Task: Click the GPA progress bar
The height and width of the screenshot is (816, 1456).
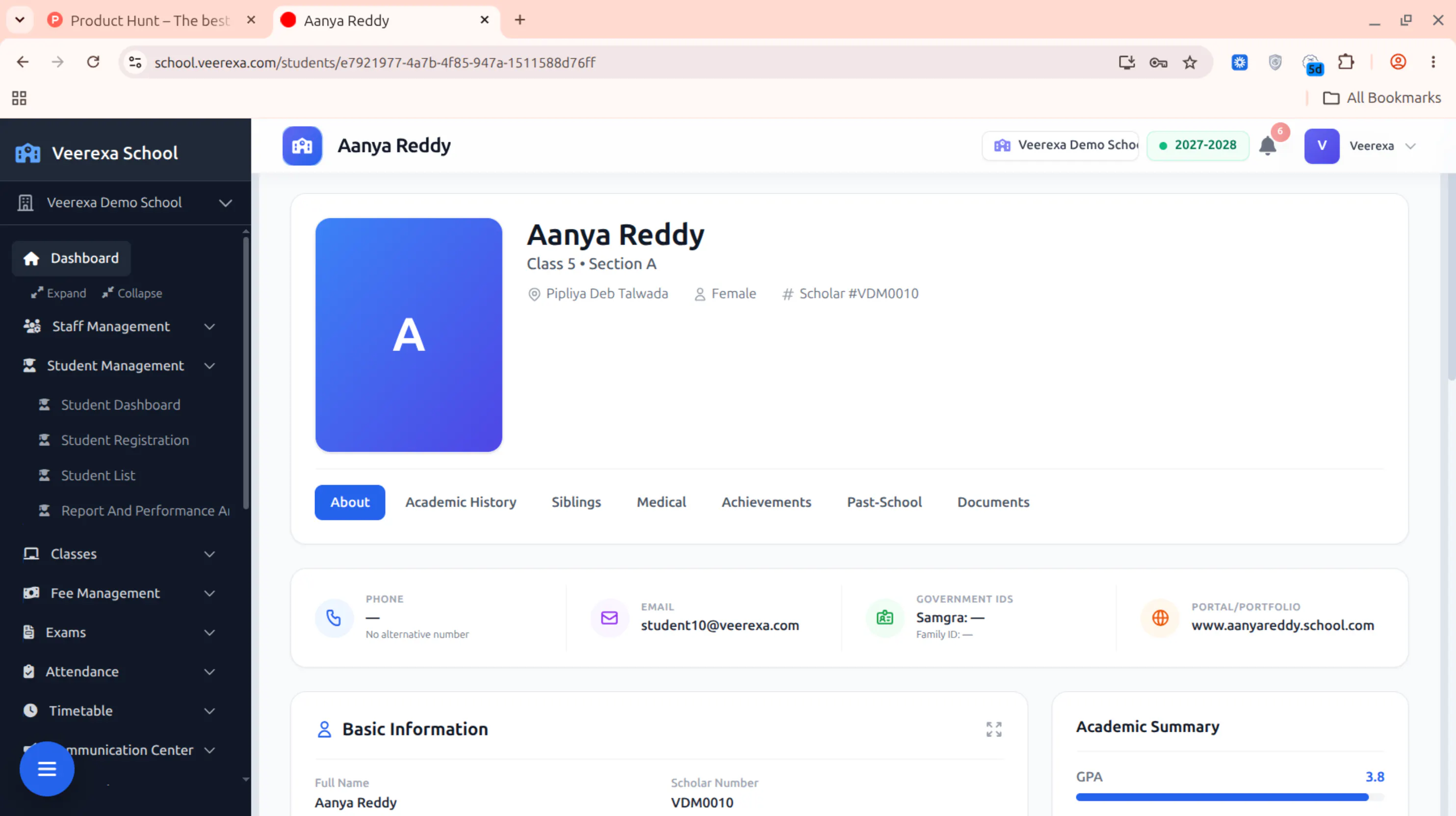Action: [1230, 797]
